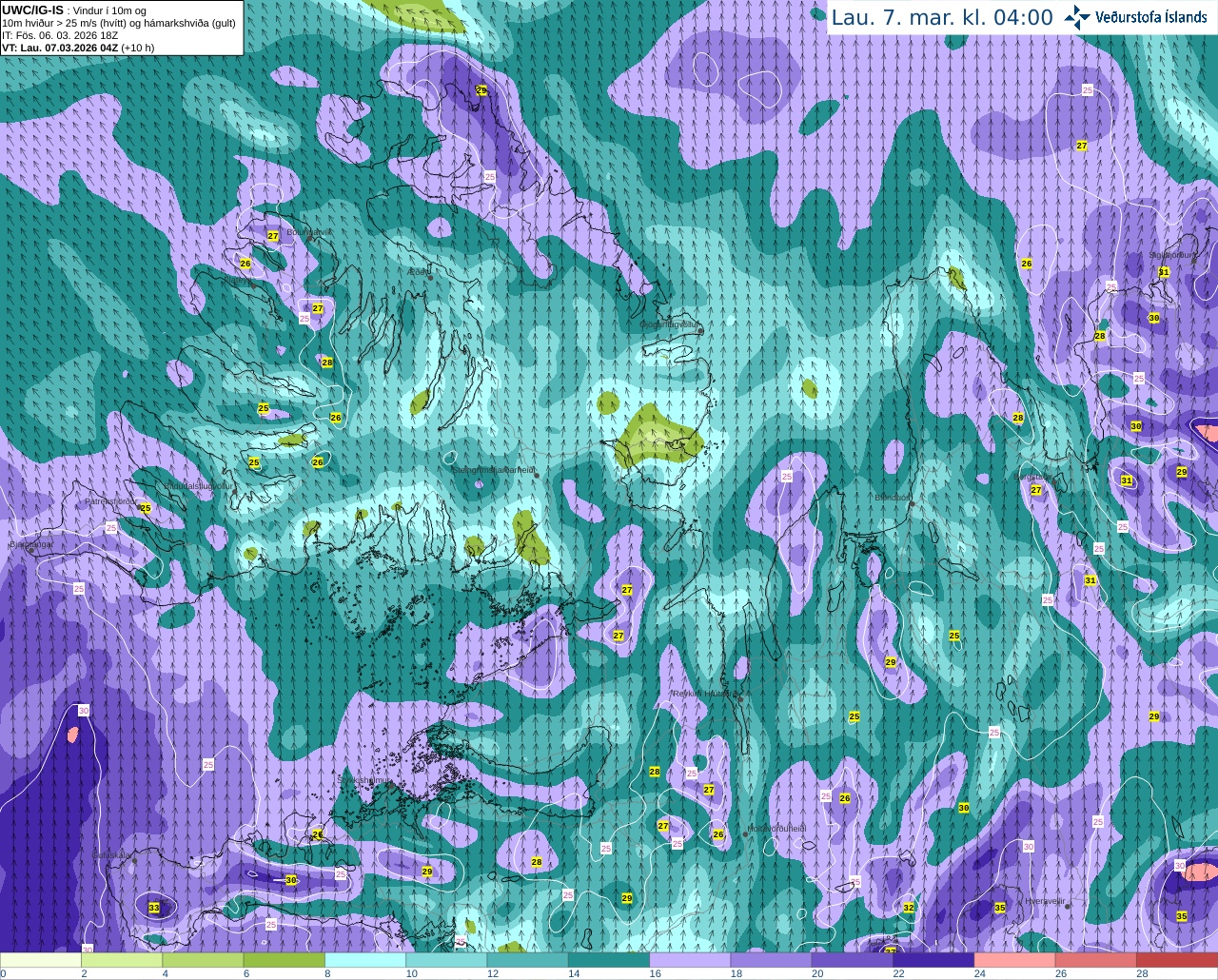Viewport: 1218px width, 980px height.
Task: Click the Patreksfjörður station label
Action: click(x=111, y=500)
